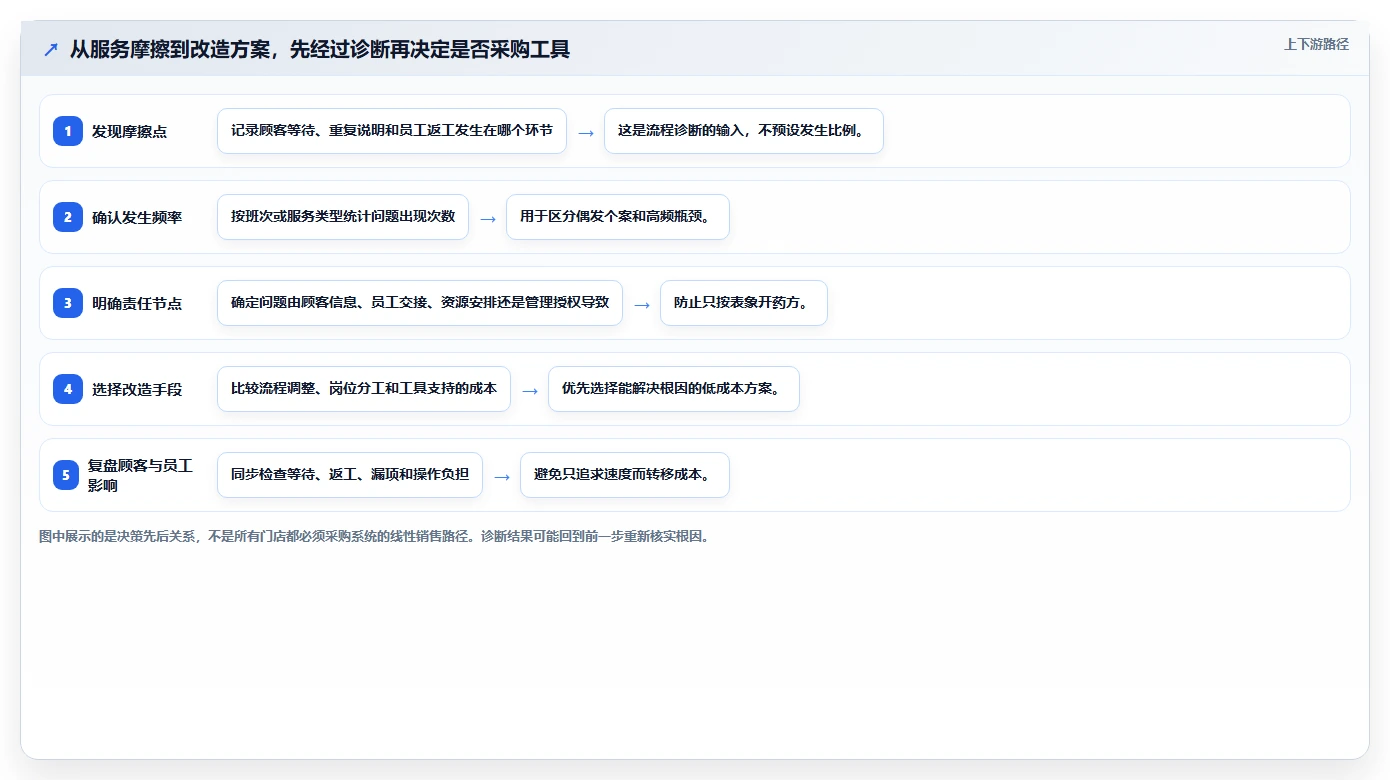Viewport: 1390px width, 780px height.
Task: Open the 比较流程调整、岗位分工 card
Action: coord(364,389)
